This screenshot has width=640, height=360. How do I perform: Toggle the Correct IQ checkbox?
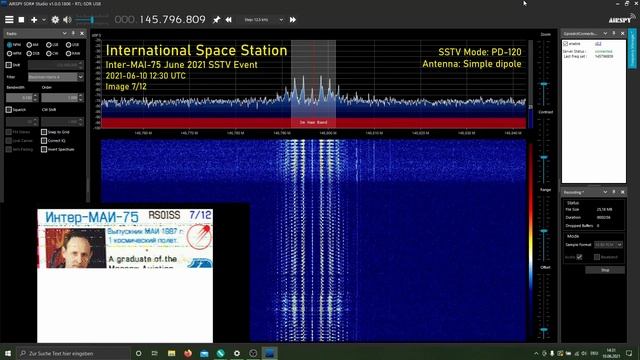point(44,140)
